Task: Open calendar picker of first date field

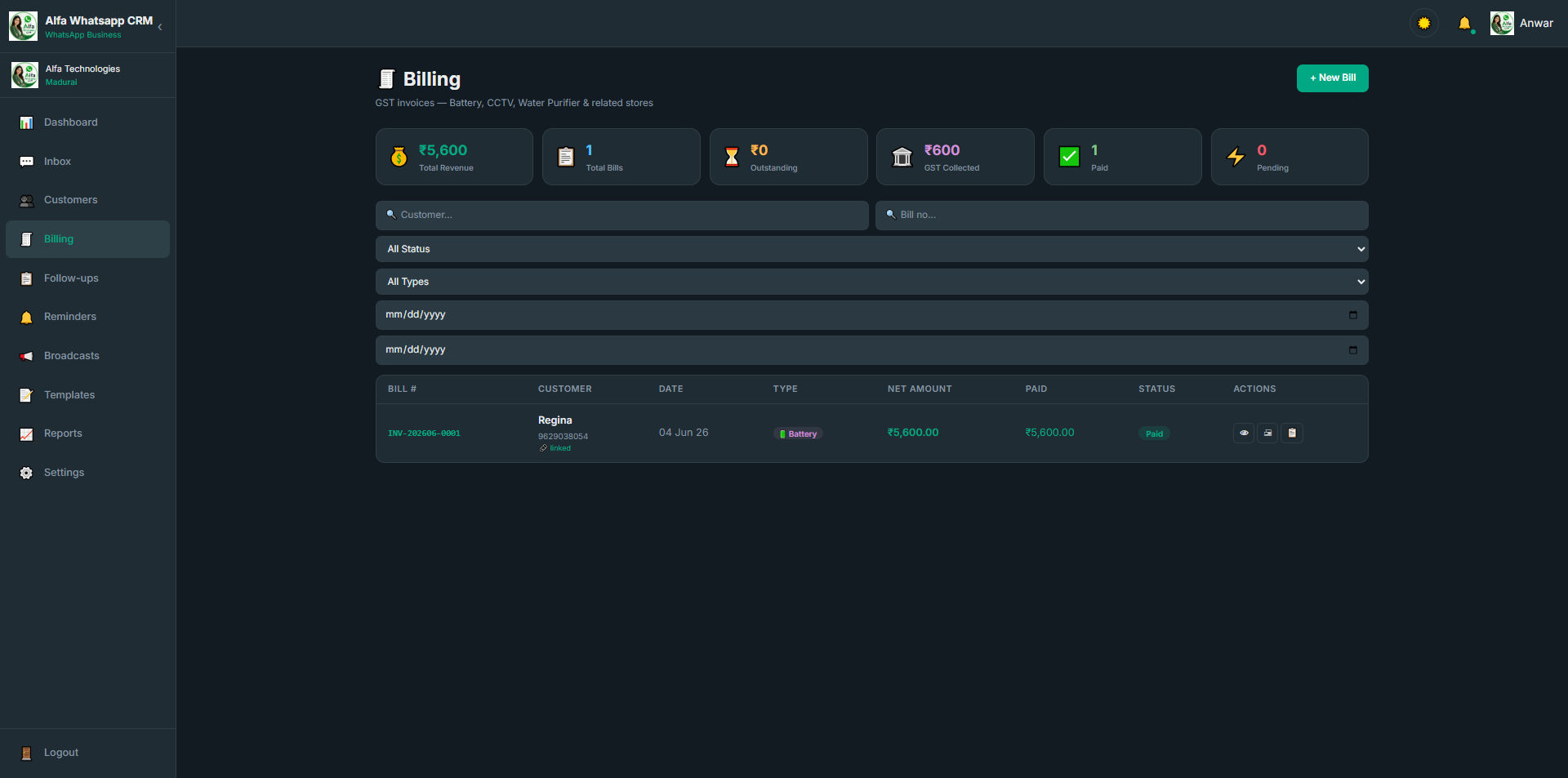Action: click(1353, 315)
